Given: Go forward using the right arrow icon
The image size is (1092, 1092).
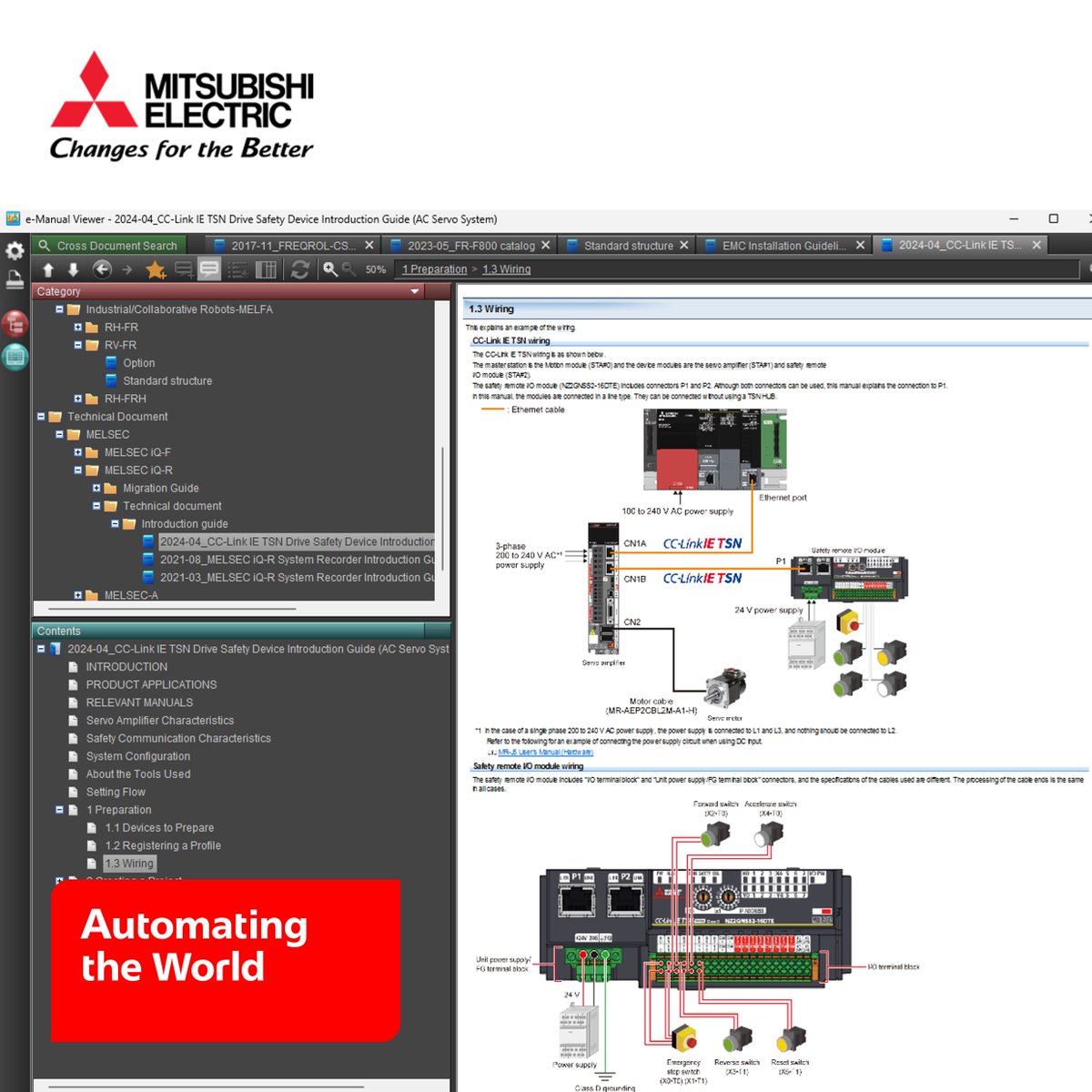Looking at the screenshot, I should pos(127,269).
